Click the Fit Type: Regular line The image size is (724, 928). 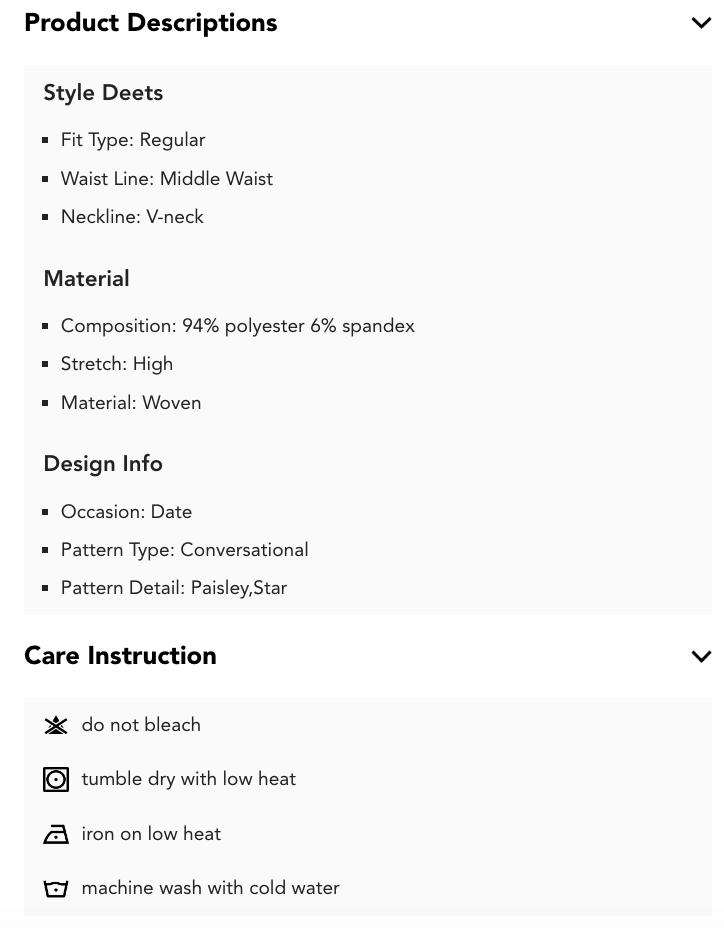coord(133,140)
